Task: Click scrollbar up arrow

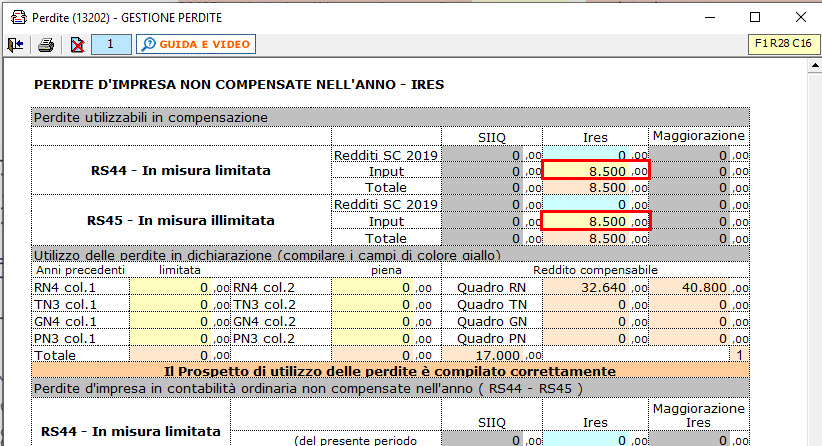Action: point(815,66)
